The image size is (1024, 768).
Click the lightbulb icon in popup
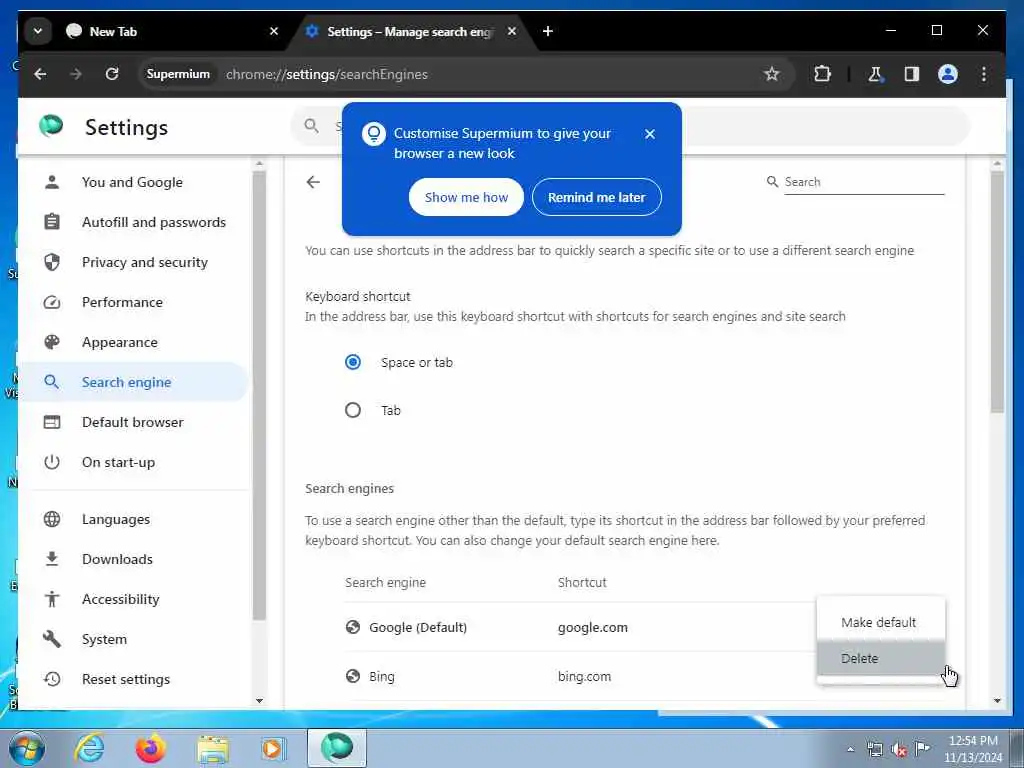coord(374,134)
